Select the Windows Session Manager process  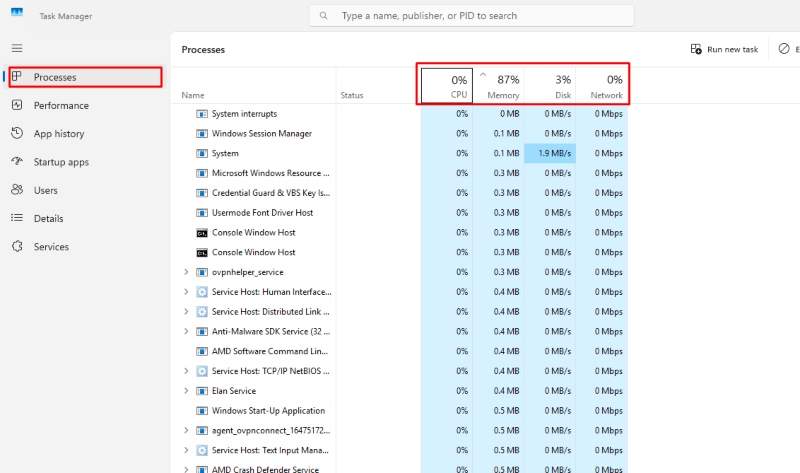click(x=261, y=134)
